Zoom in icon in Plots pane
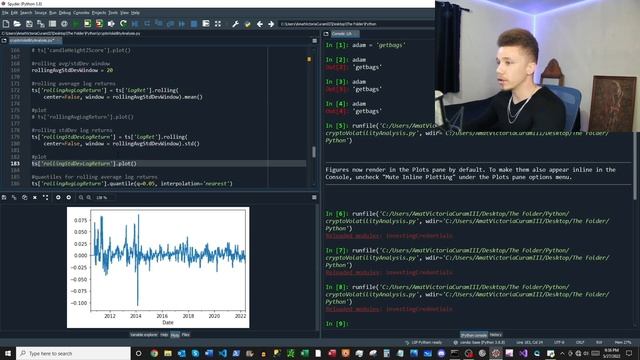Image resolution: width=640 pixels, height=360 pixels. tap(89, 198)
